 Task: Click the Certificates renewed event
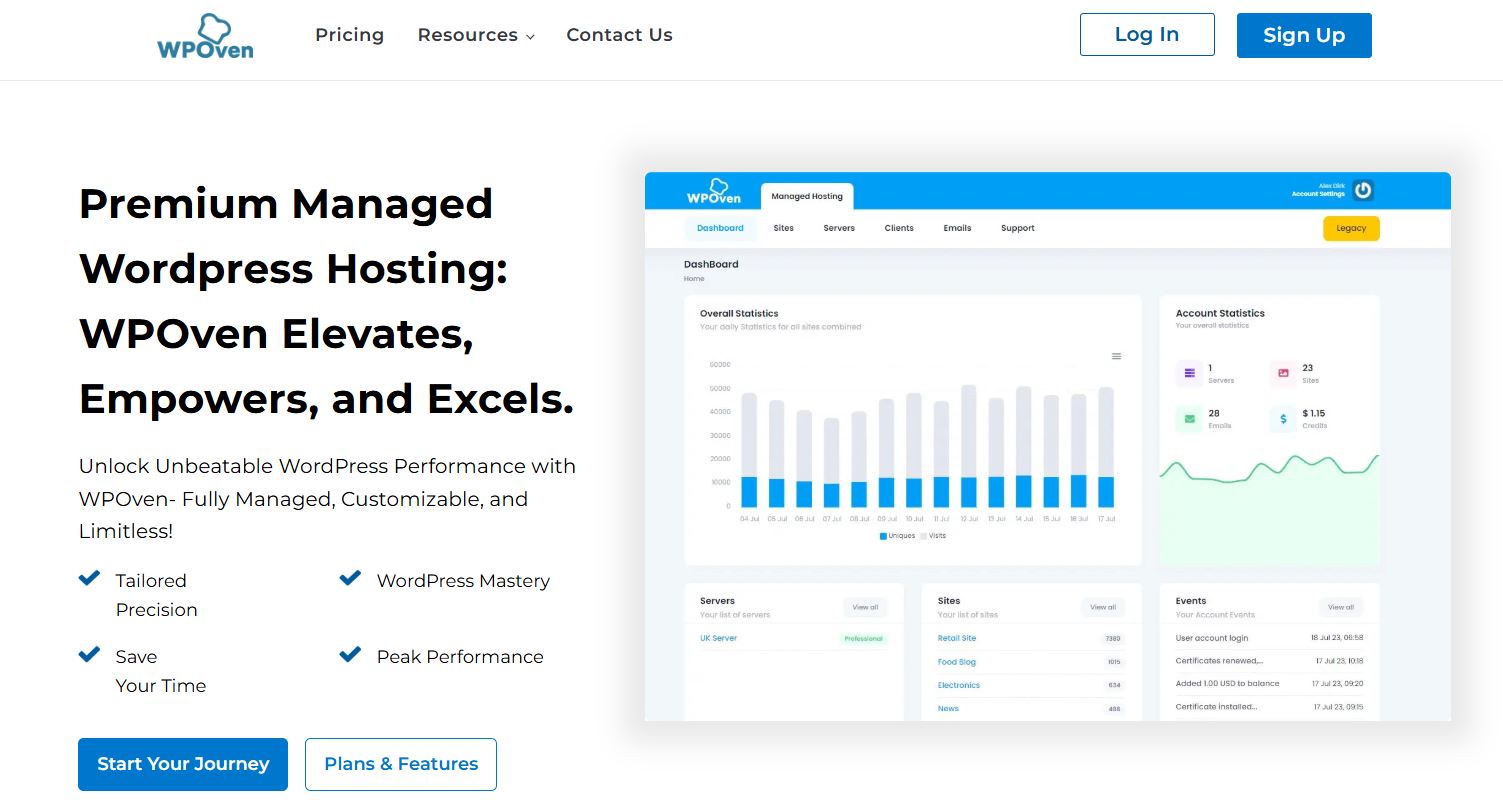tap(1219, 661)
